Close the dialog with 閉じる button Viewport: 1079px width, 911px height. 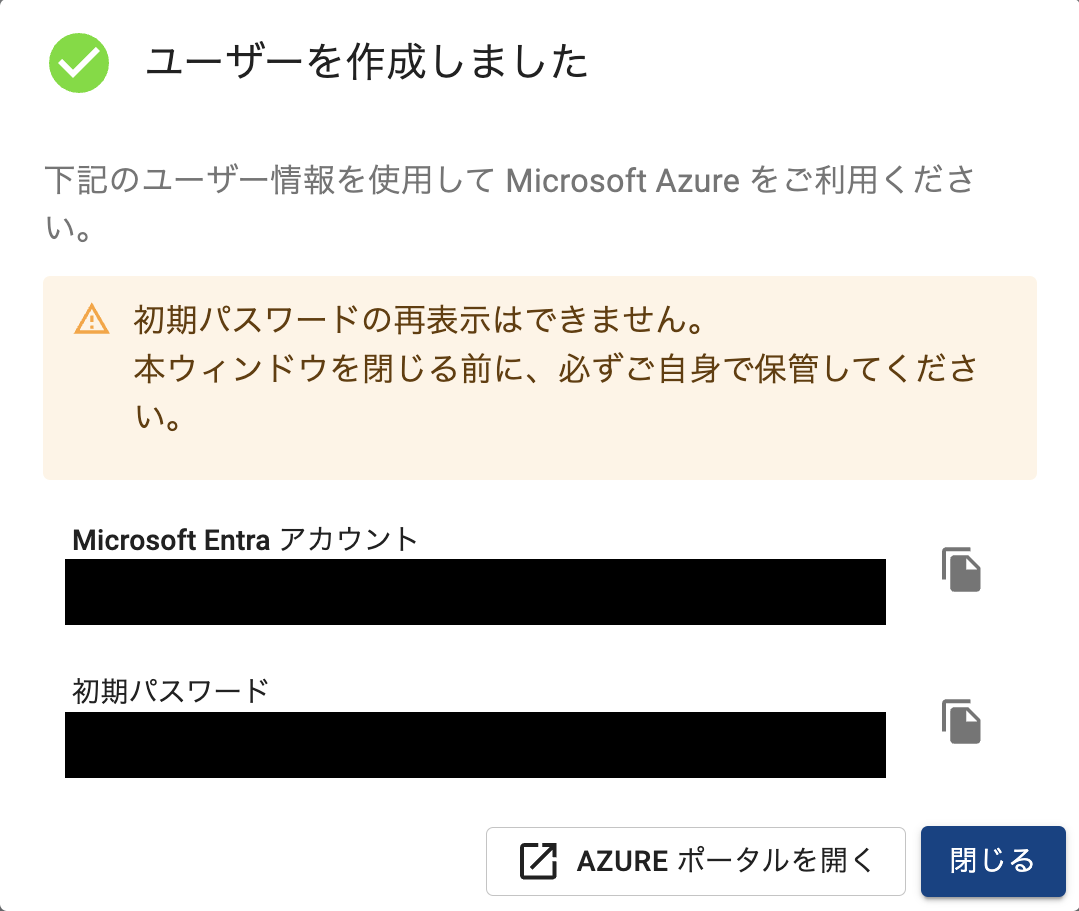[x=992, y=861]
